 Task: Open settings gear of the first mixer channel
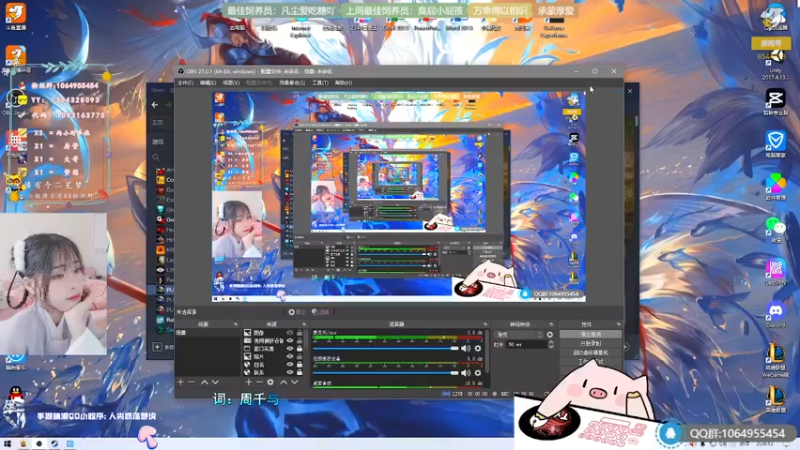tap(478, 348)
